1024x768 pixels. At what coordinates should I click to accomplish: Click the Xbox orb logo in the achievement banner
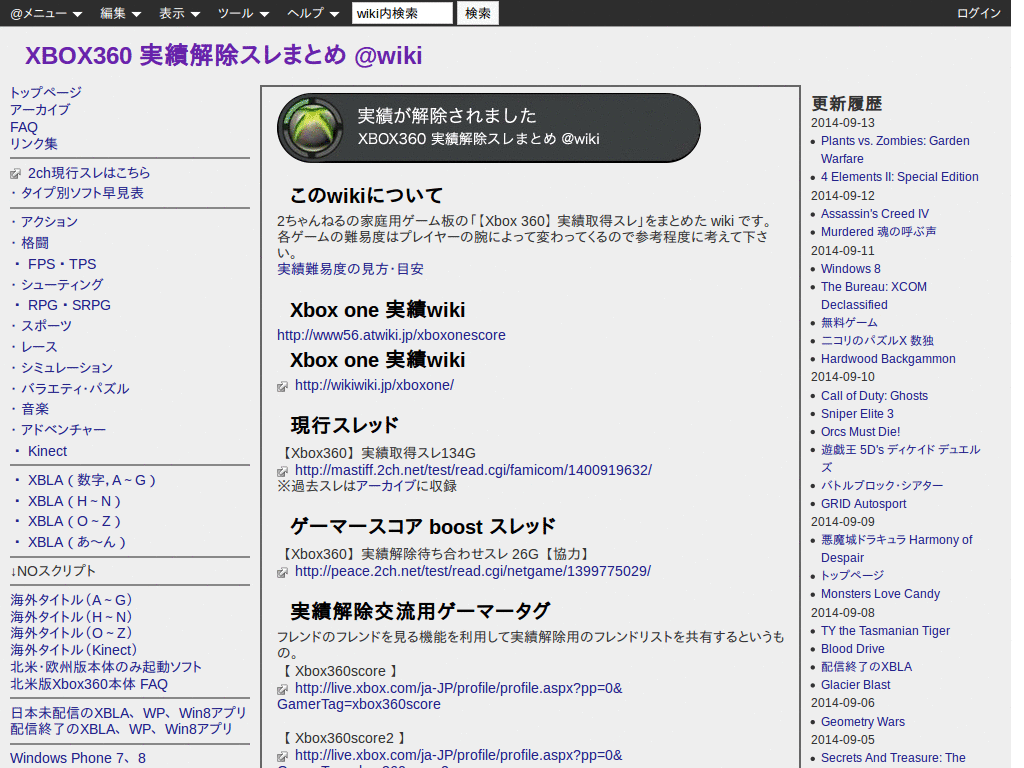[x=311, y=127]
